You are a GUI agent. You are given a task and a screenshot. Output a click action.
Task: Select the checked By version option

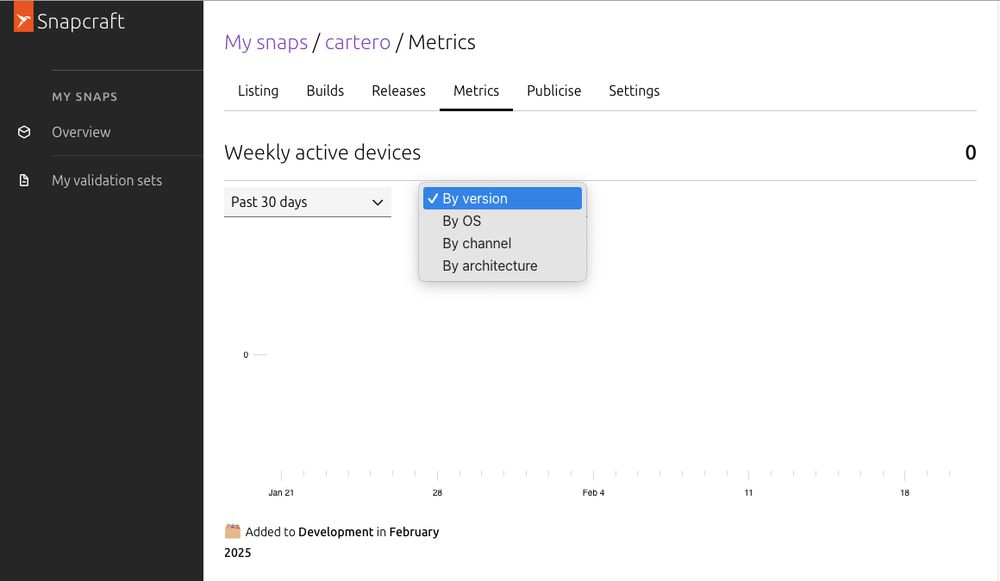[502, 199]
